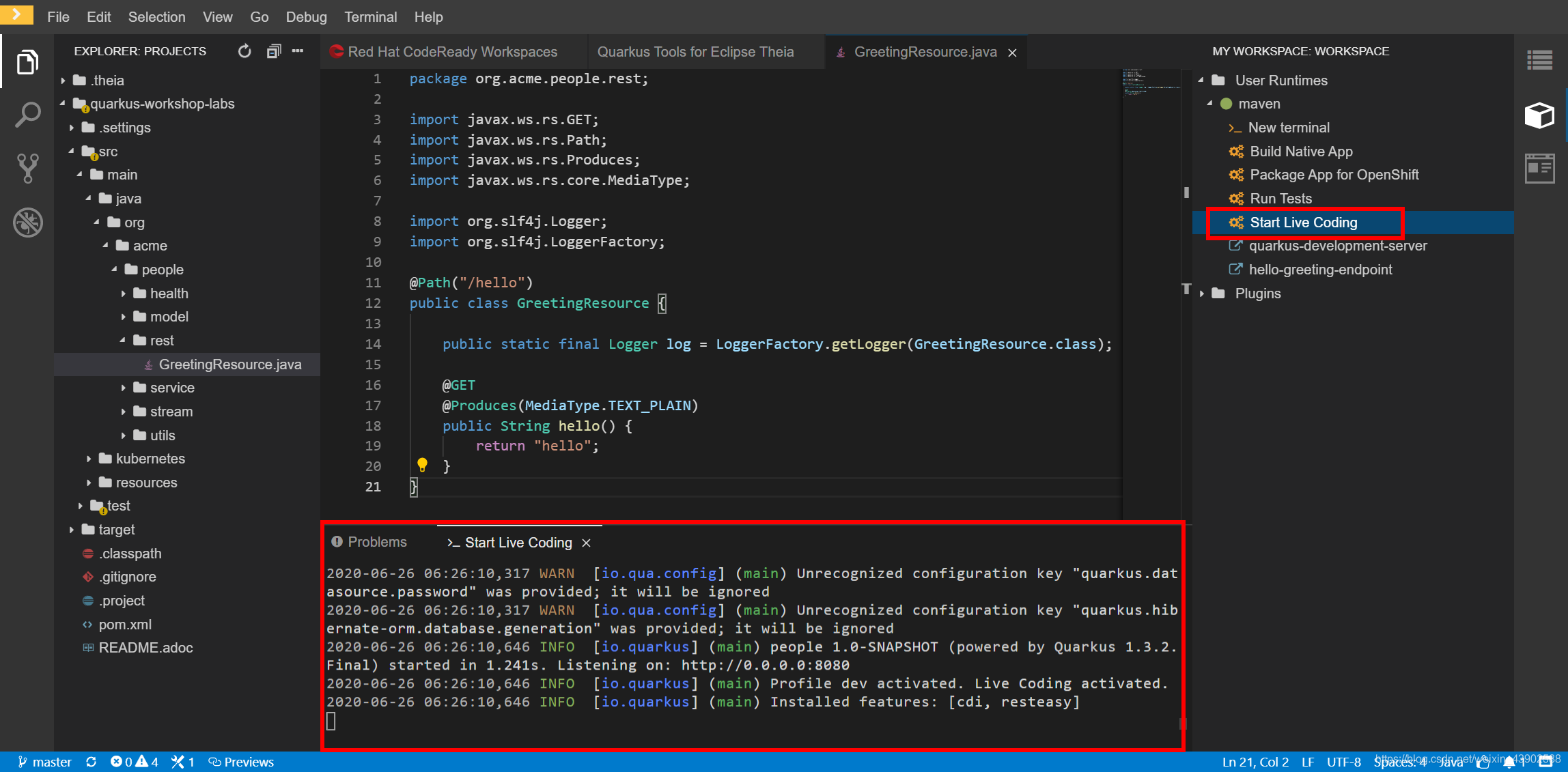Click the yellow chevron main menu icon
The image size is (1568, 772).
16,14
